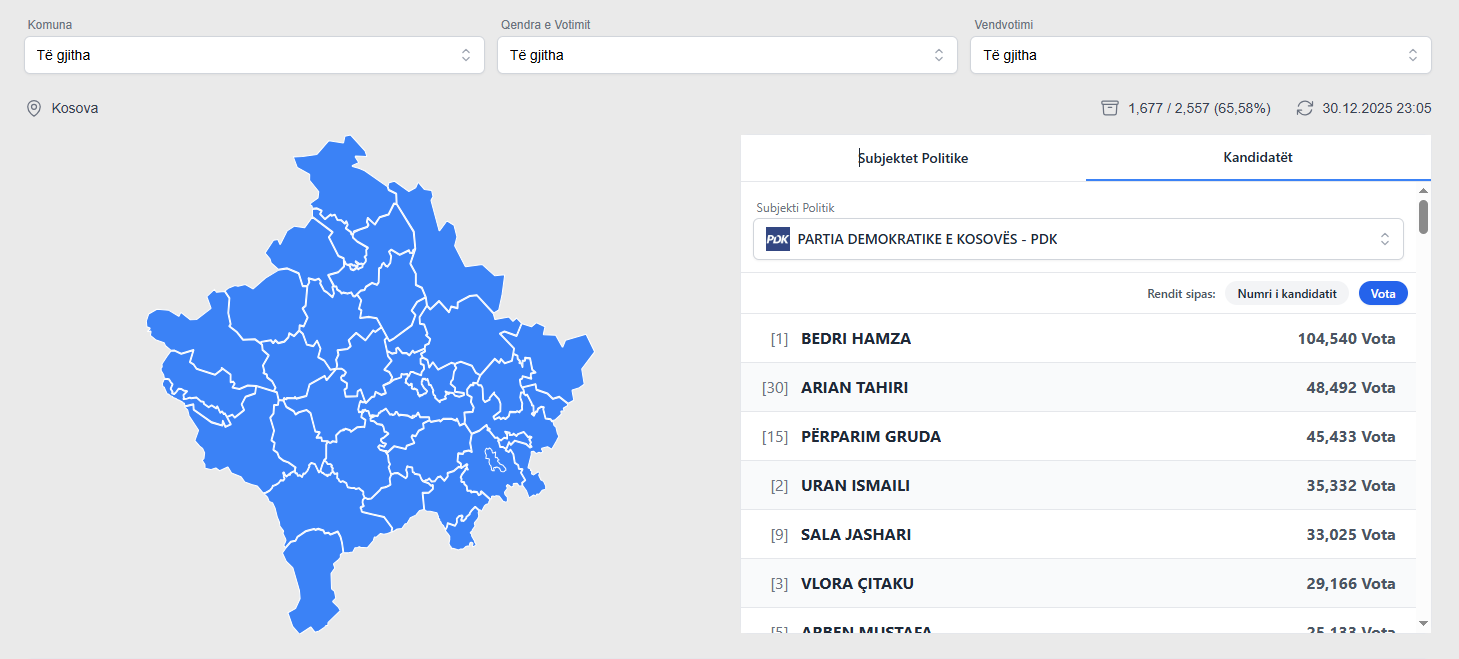Viewport: 1459px width, 659px height.
Task: Select candidate Bedri Hamza row
Action: click(x=1078, y=339)
